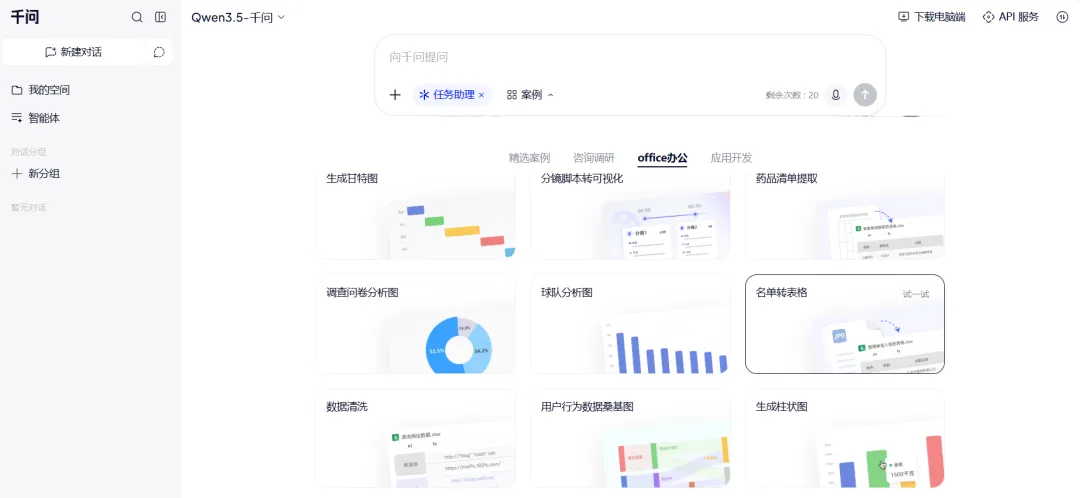
Task: Click the 千问 logo
Action: click(x=25, y=17)
